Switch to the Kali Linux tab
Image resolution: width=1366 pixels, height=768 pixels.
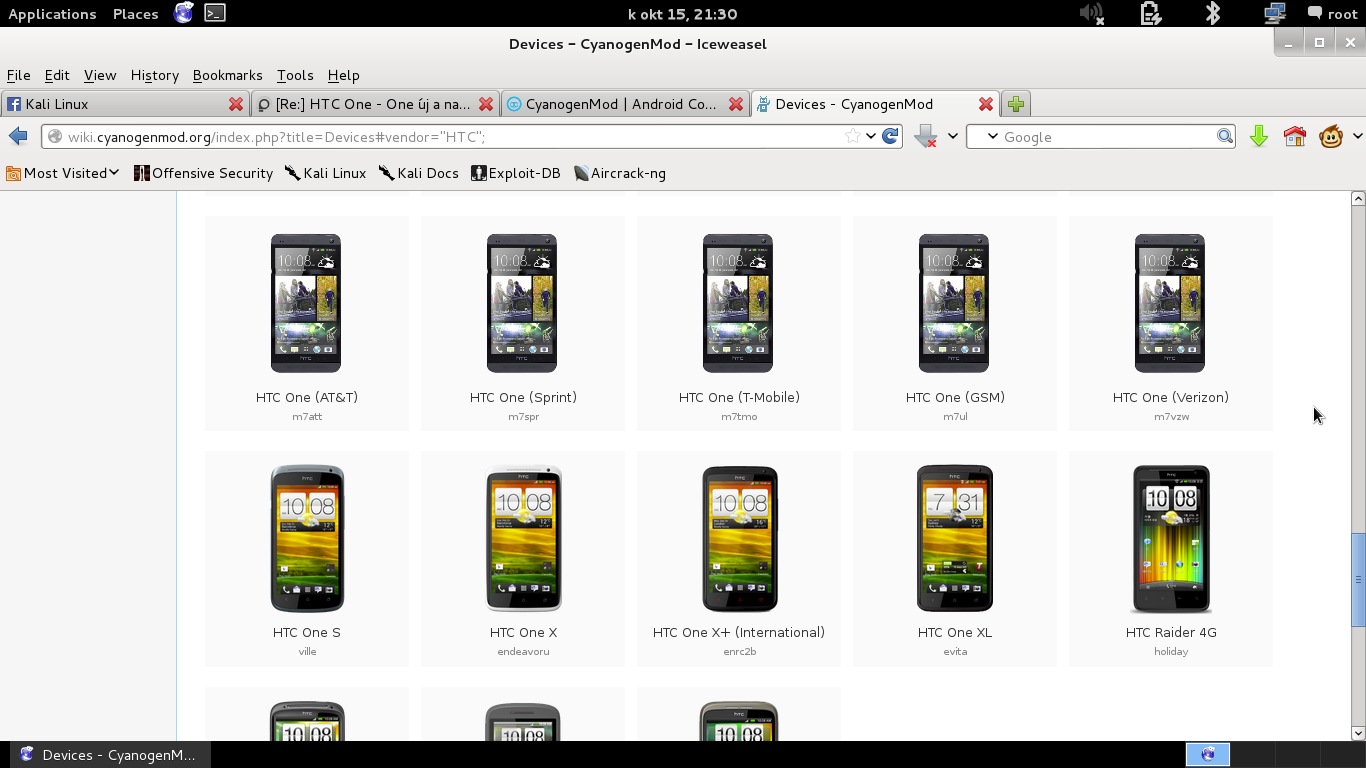pyautogui.click(x=125, y=104)
